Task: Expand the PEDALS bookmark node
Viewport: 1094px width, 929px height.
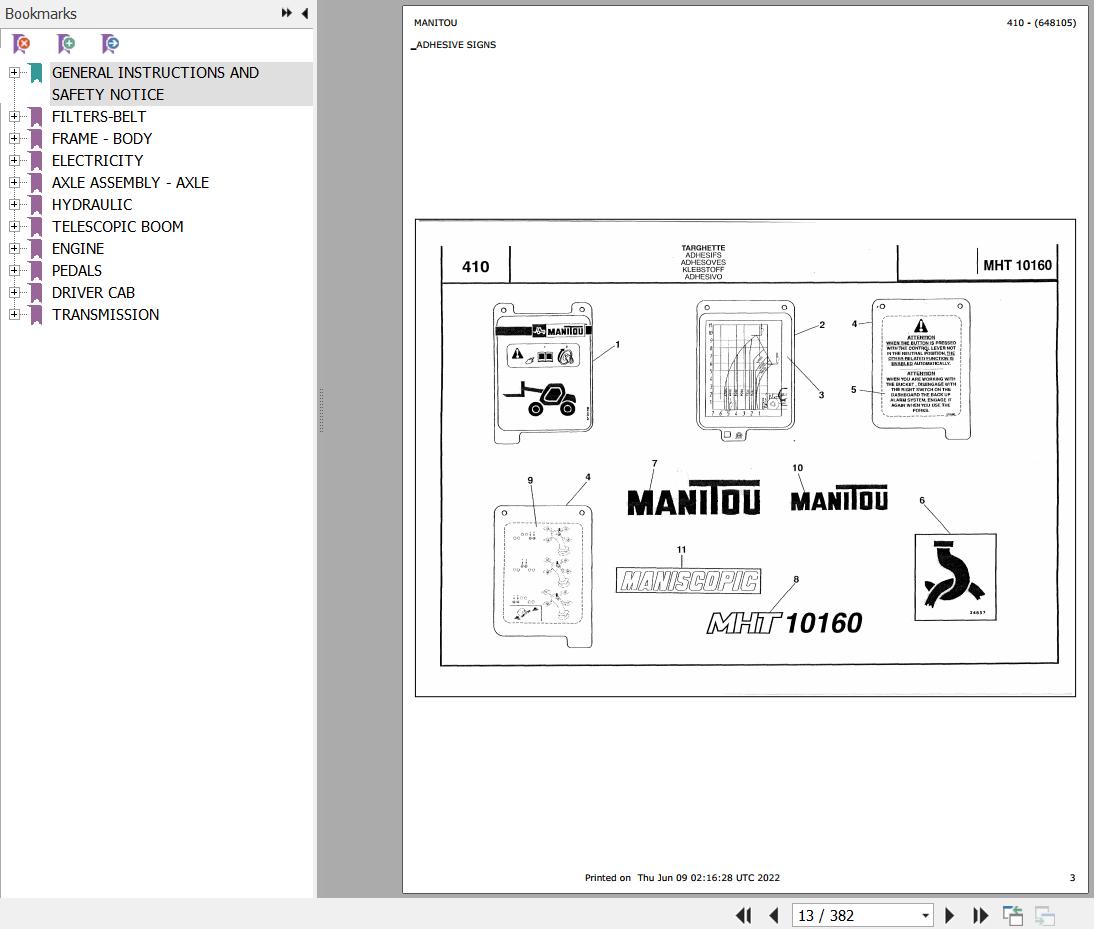Action: (14, 270)
